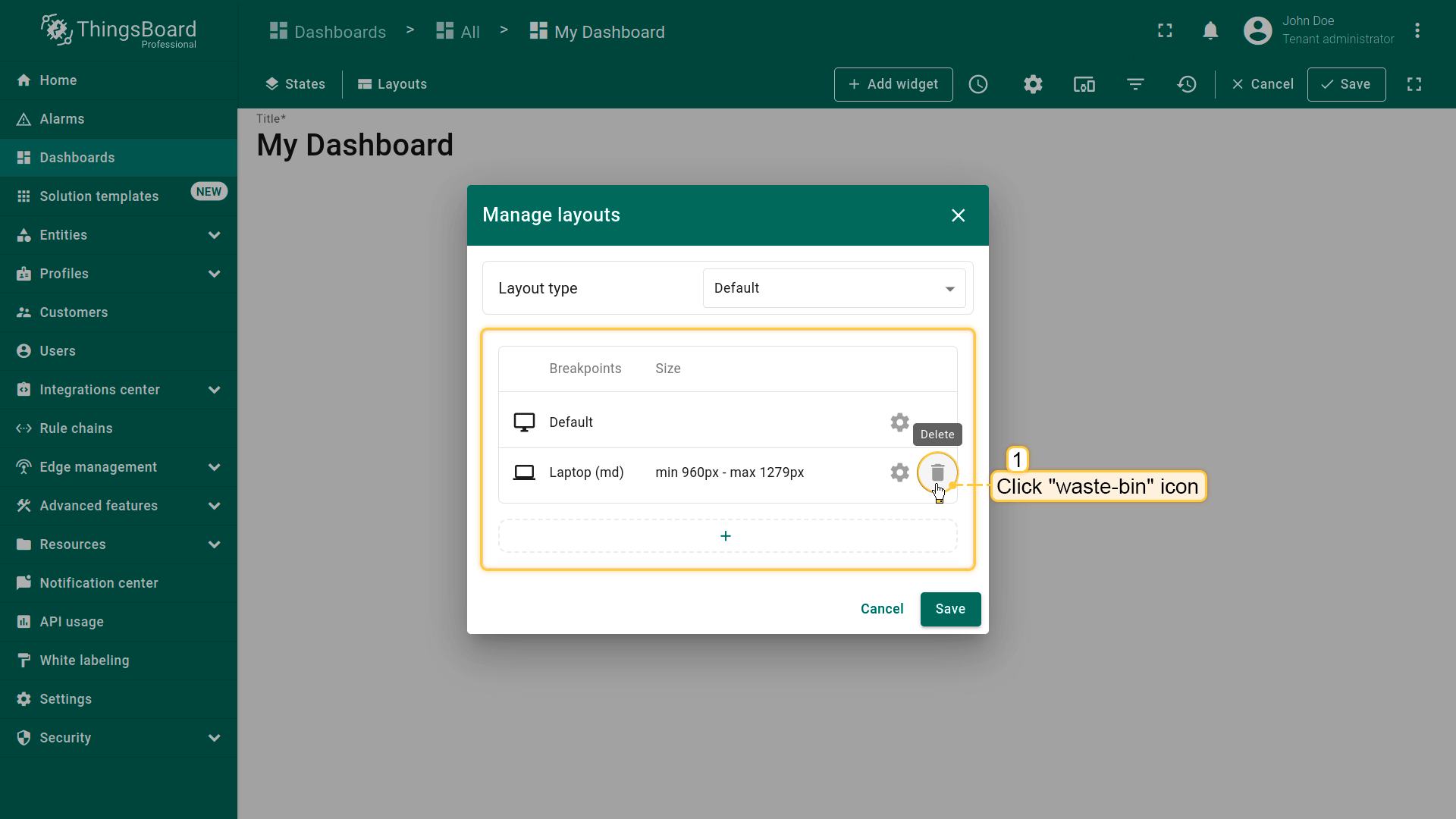Click the waste-bin icon for Laptop layout
1456x819 pixels.
[x=937, y=472]
